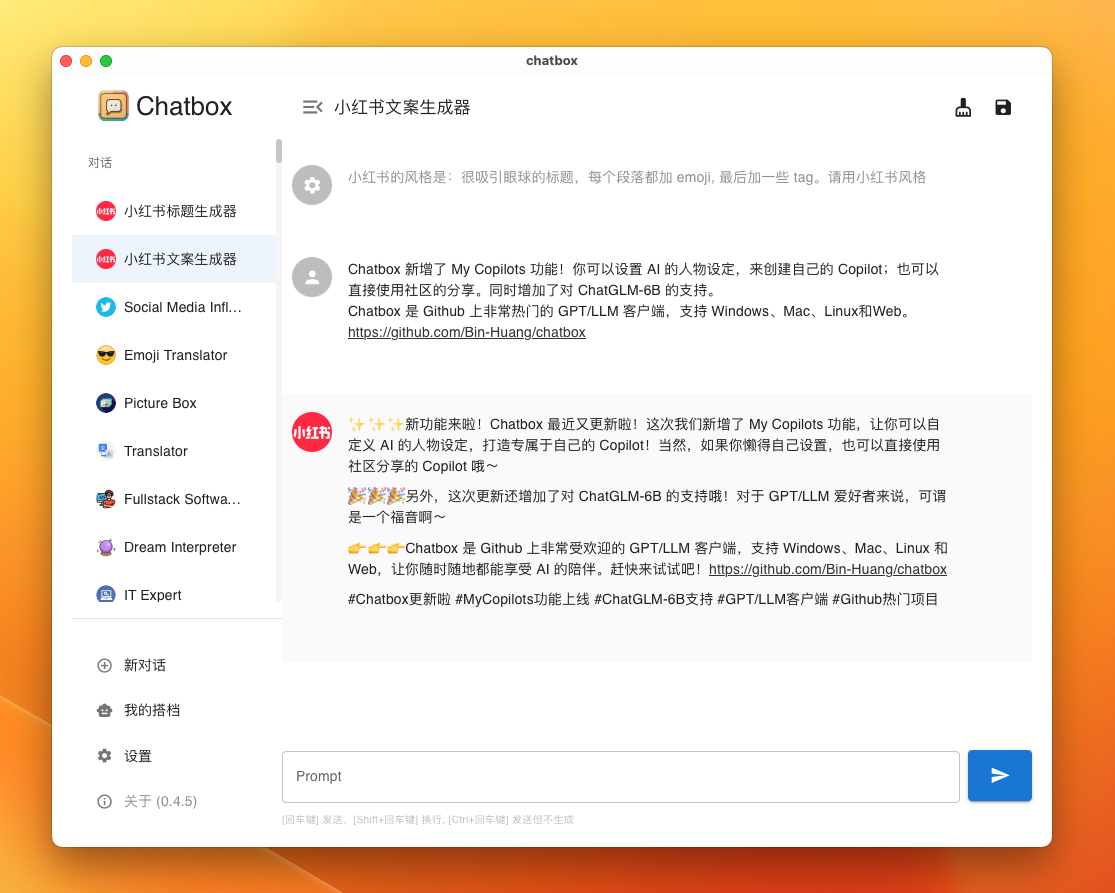Click the Chatbox logo icon
The height and width of the screenshot is (893, 1115).
point(113,106)
